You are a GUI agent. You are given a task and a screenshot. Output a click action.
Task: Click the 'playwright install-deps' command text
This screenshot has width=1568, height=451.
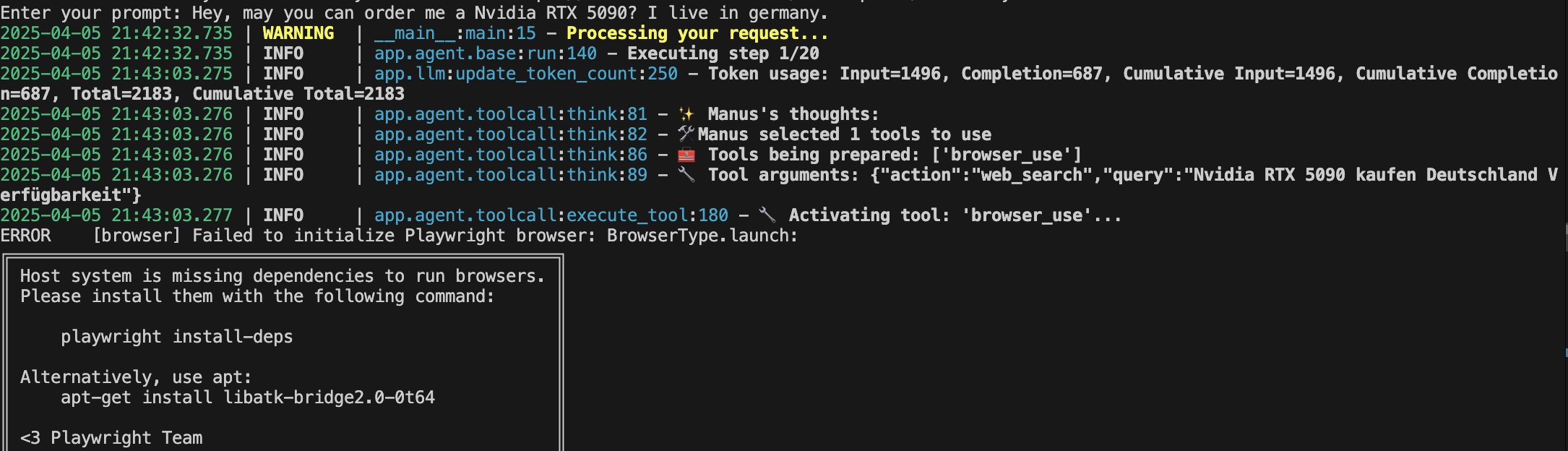[x=177, y=337]
